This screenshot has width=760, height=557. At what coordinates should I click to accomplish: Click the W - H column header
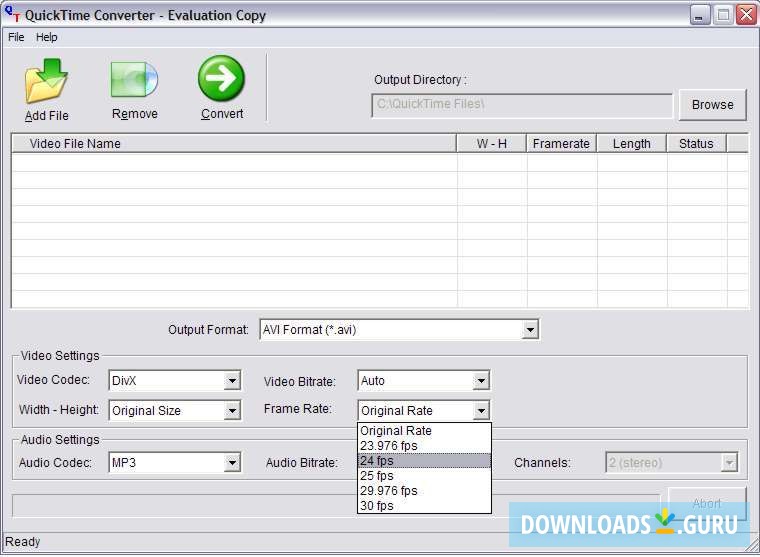click(x=491, y=144)
